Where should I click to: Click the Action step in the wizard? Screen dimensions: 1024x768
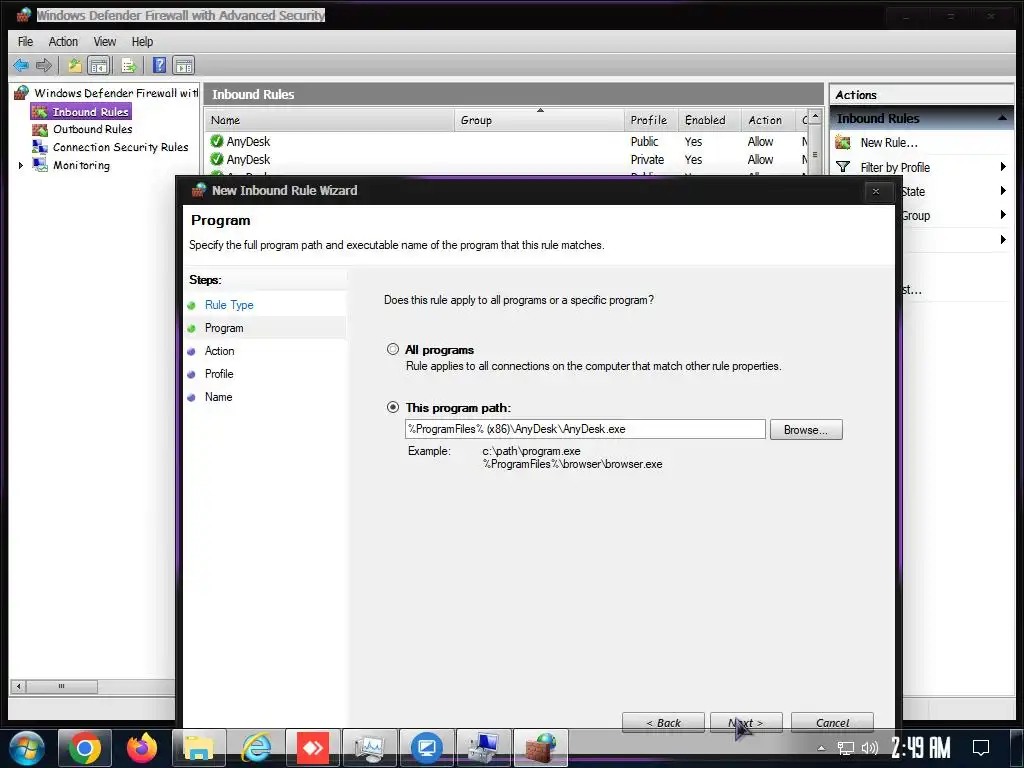tap(219, 351)
